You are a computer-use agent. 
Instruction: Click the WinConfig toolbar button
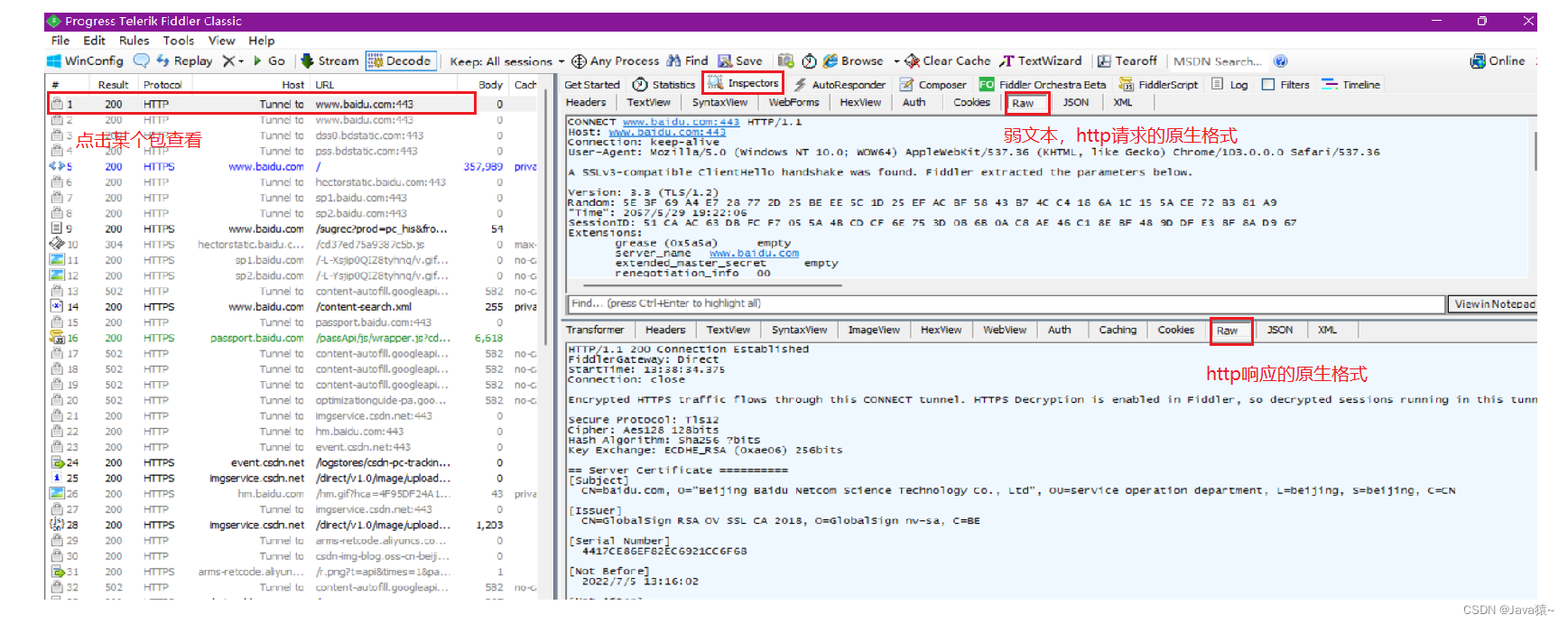point(85,61)
